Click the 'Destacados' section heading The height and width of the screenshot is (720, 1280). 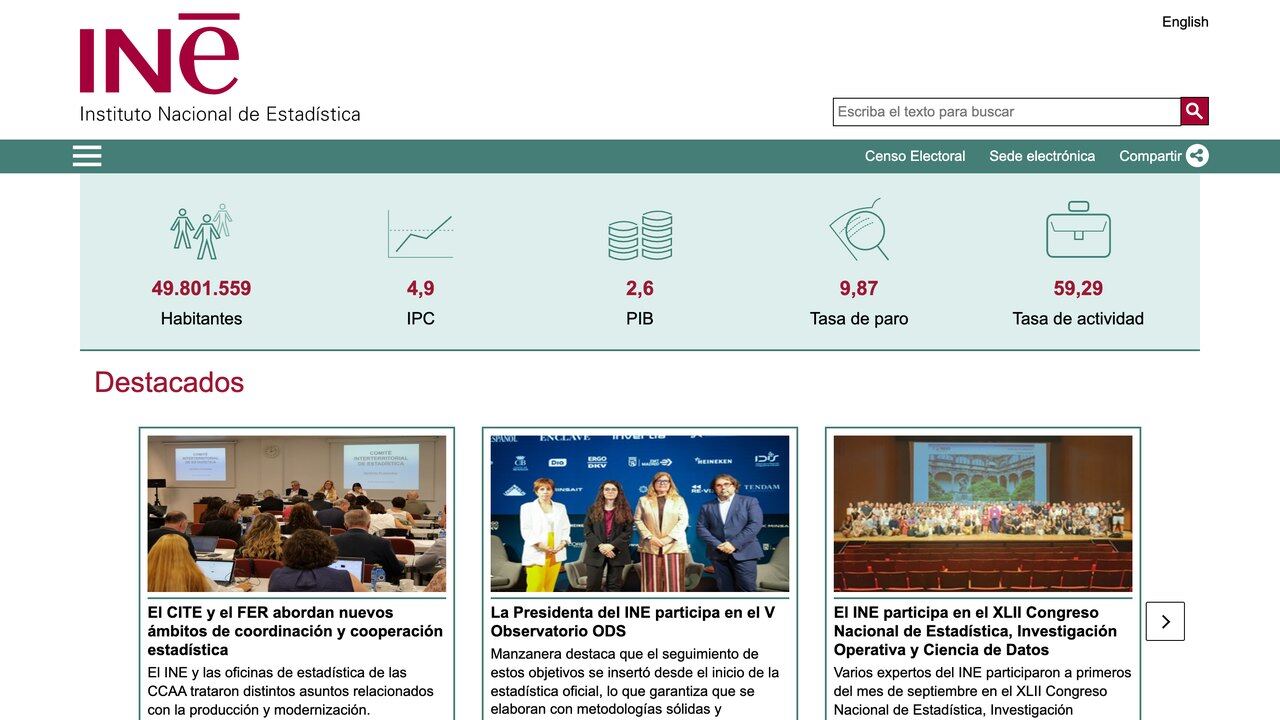(x=169, y=383)
